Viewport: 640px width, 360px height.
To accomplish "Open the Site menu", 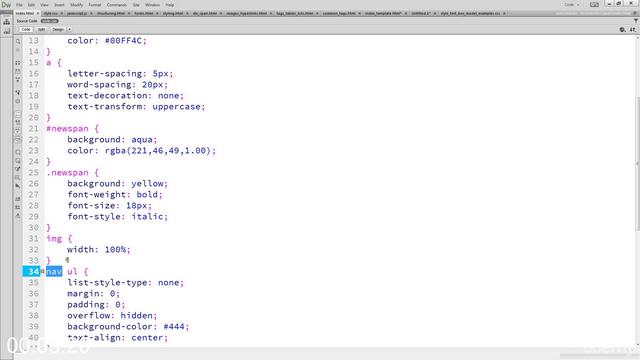I will pyautogui.click(x=136, y=5).
